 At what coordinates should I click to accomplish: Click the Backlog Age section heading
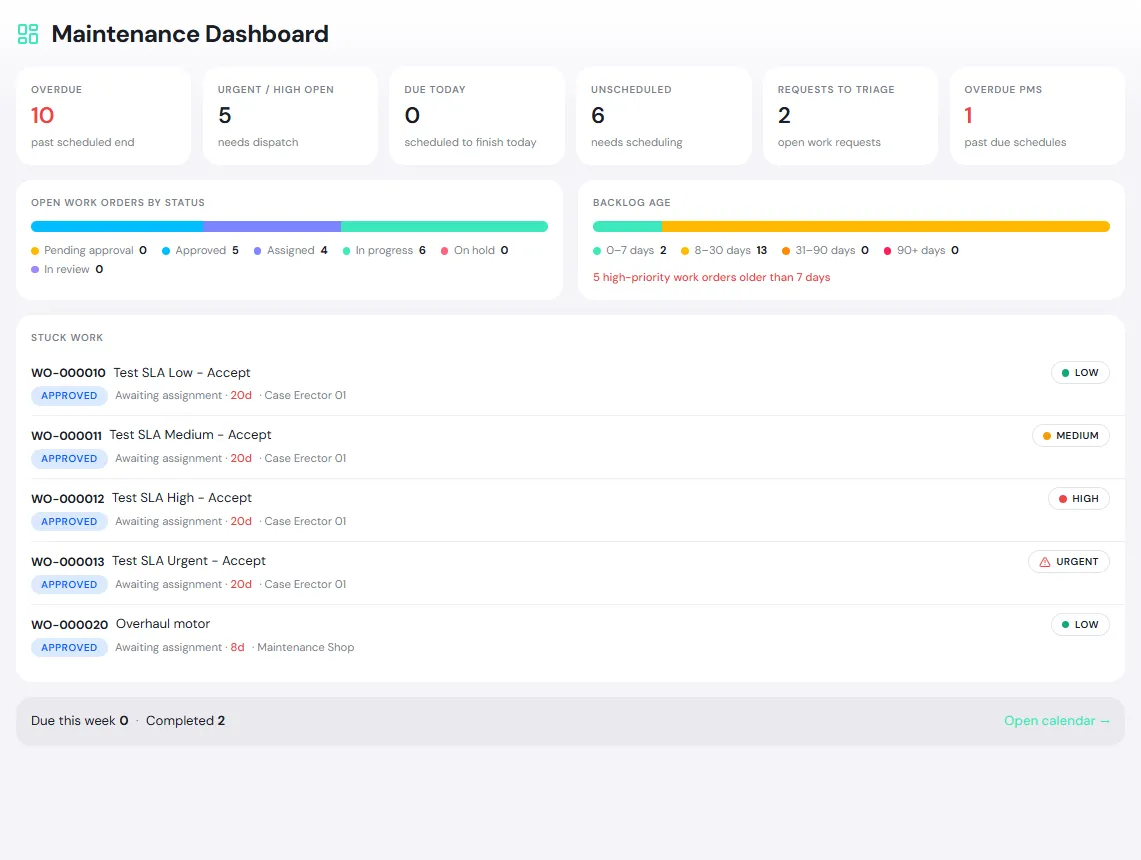click(632, 202)
